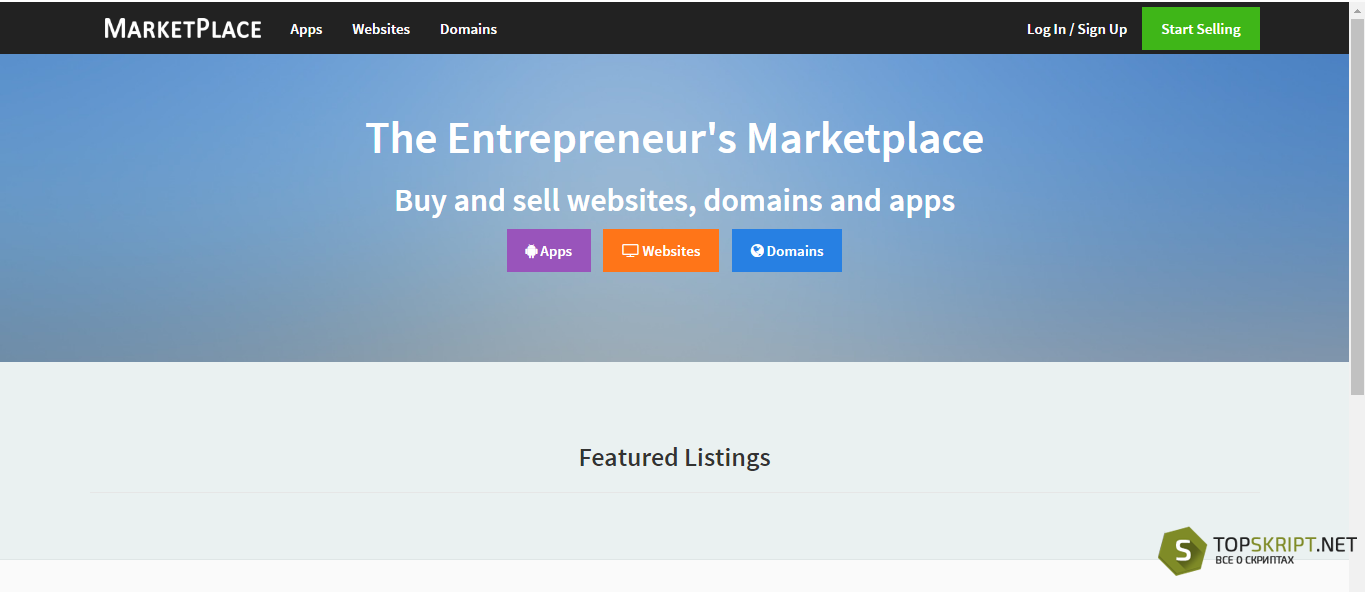Click the Android icon on purple Apps button
The image size is (1365, 592).
point(531,251)
